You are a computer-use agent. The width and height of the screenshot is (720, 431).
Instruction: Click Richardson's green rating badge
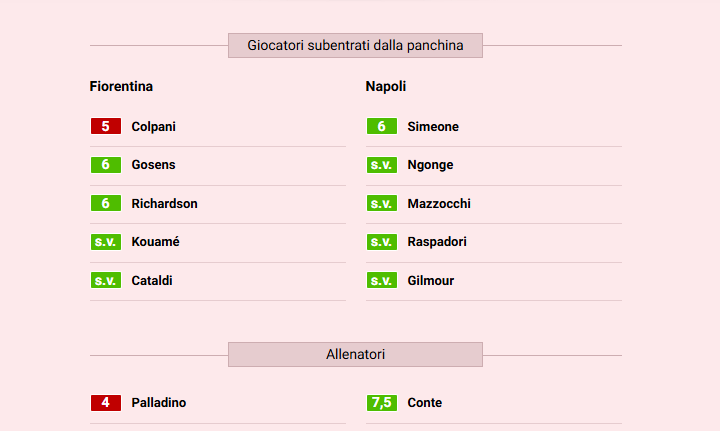click(105, 204)
